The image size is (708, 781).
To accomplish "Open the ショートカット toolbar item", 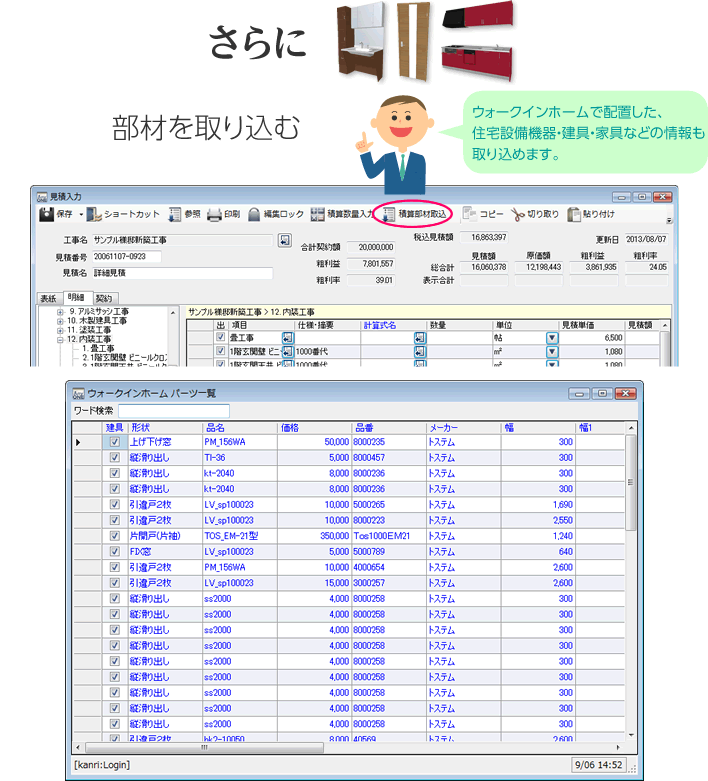I will (123, 214).
